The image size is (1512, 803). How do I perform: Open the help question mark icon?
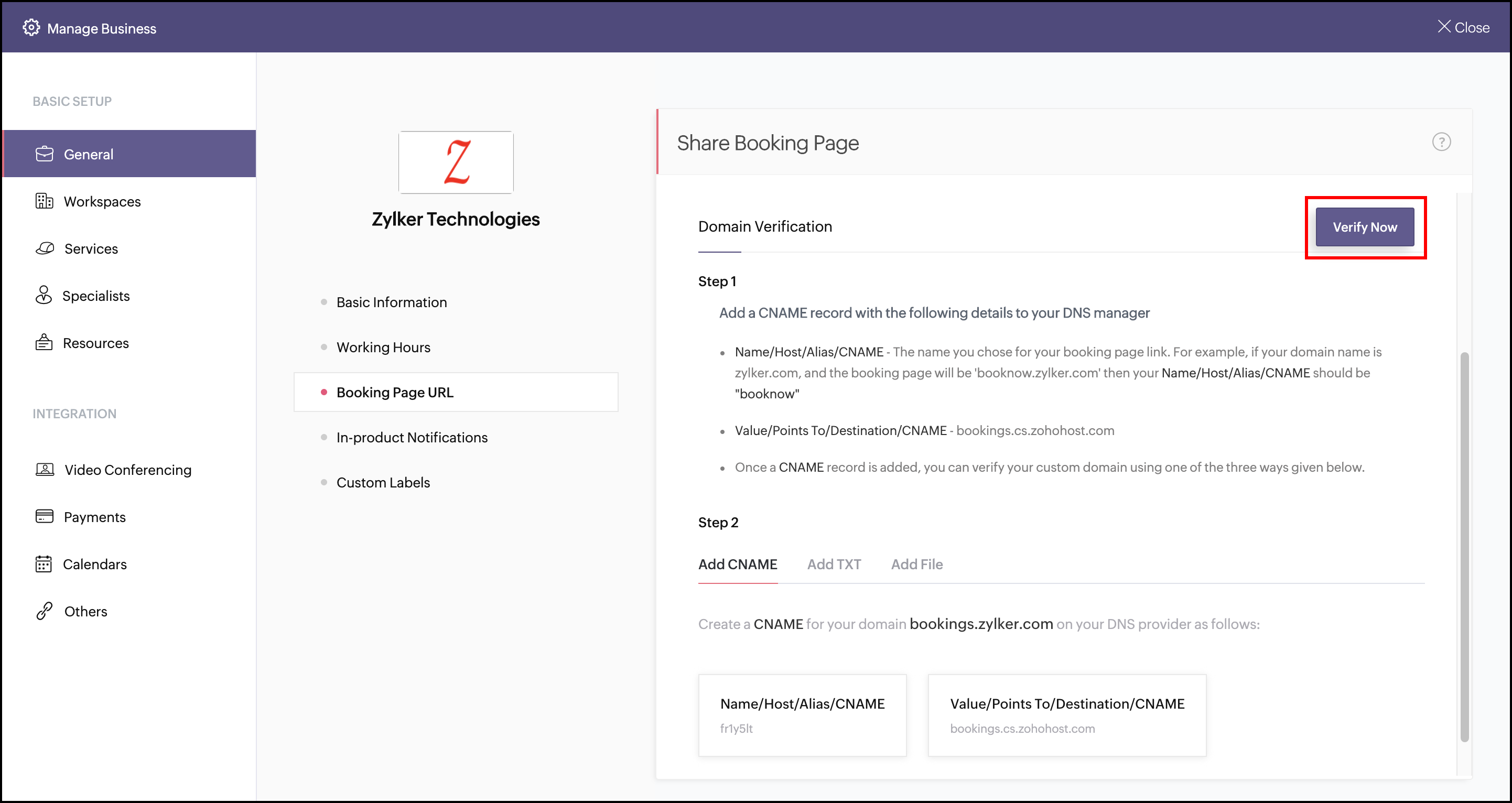click(x=1441, y=142)
